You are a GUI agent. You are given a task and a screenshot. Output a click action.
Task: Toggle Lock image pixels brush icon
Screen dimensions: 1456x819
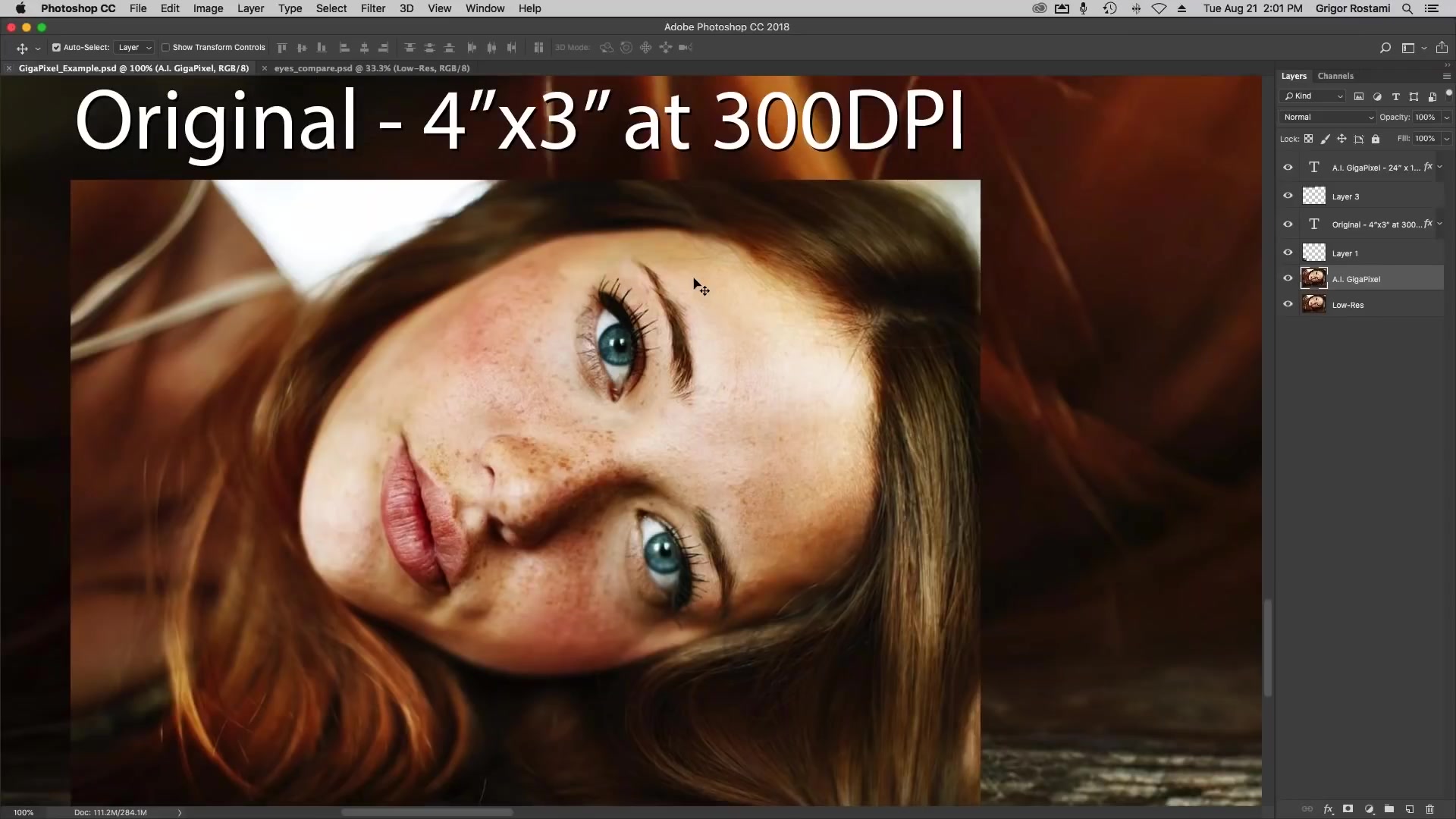1325,139
